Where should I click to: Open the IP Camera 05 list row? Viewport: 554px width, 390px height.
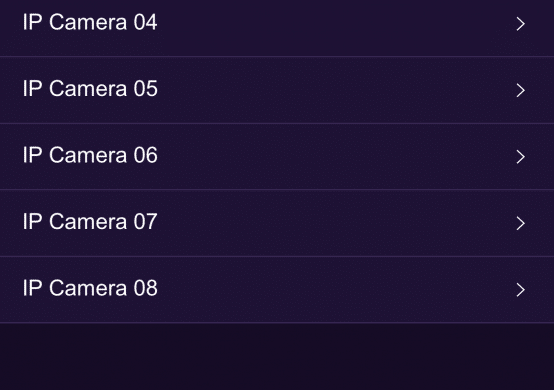pos(277,90)
